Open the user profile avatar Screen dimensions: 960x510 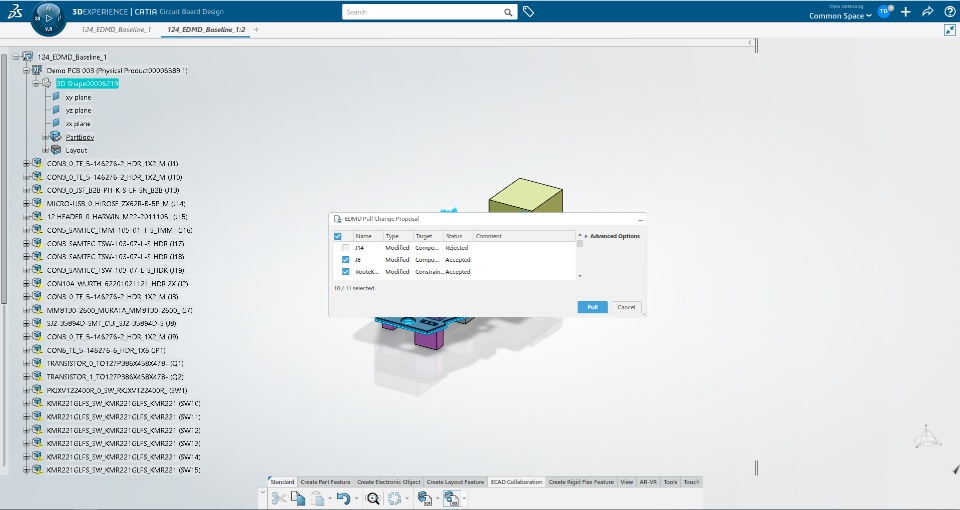pyautogui.click(x=883, y=12)
